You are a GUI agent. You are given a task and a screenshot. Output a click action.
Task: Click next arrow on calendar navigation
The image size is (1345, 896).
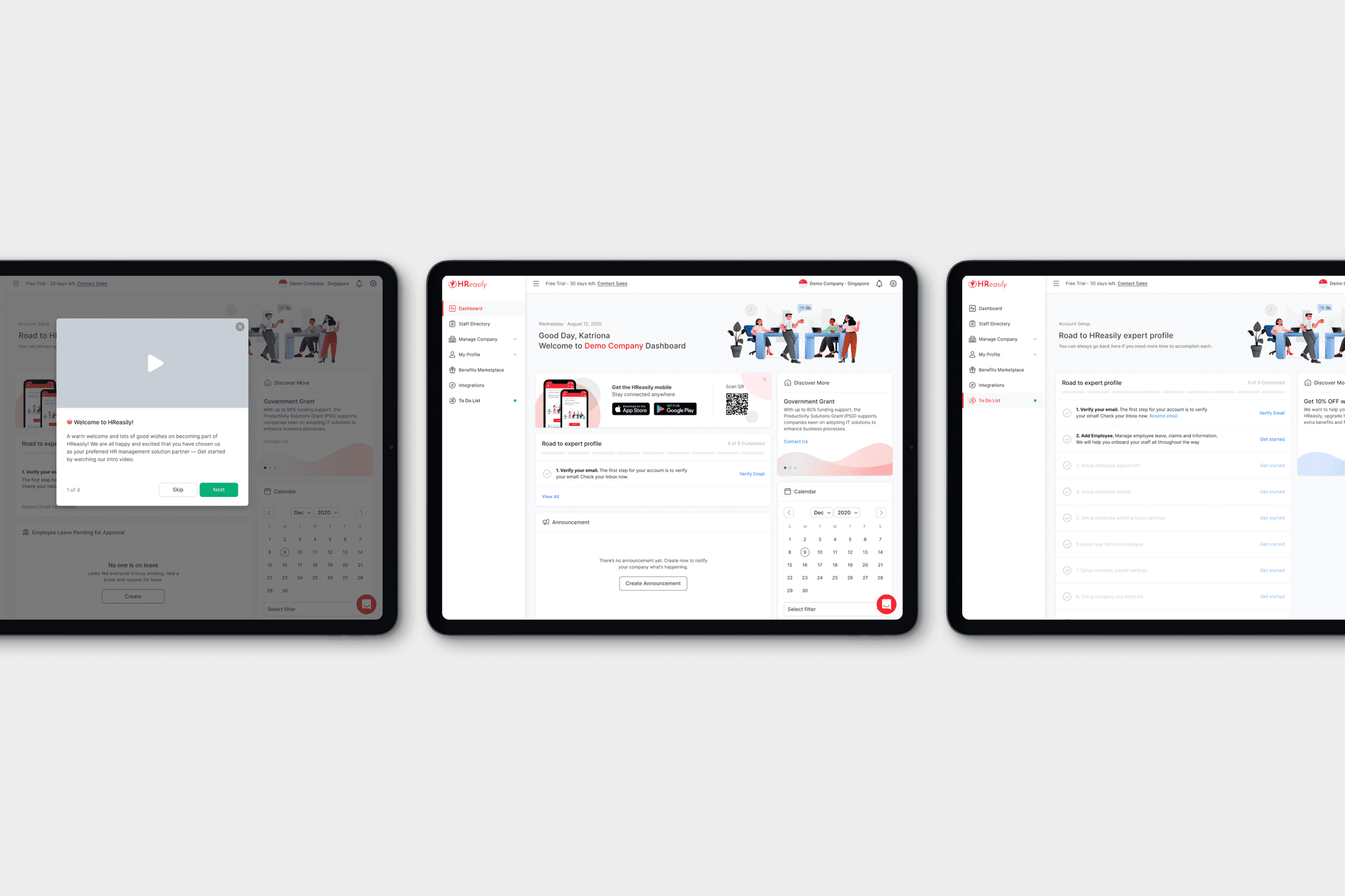[881, 513]
